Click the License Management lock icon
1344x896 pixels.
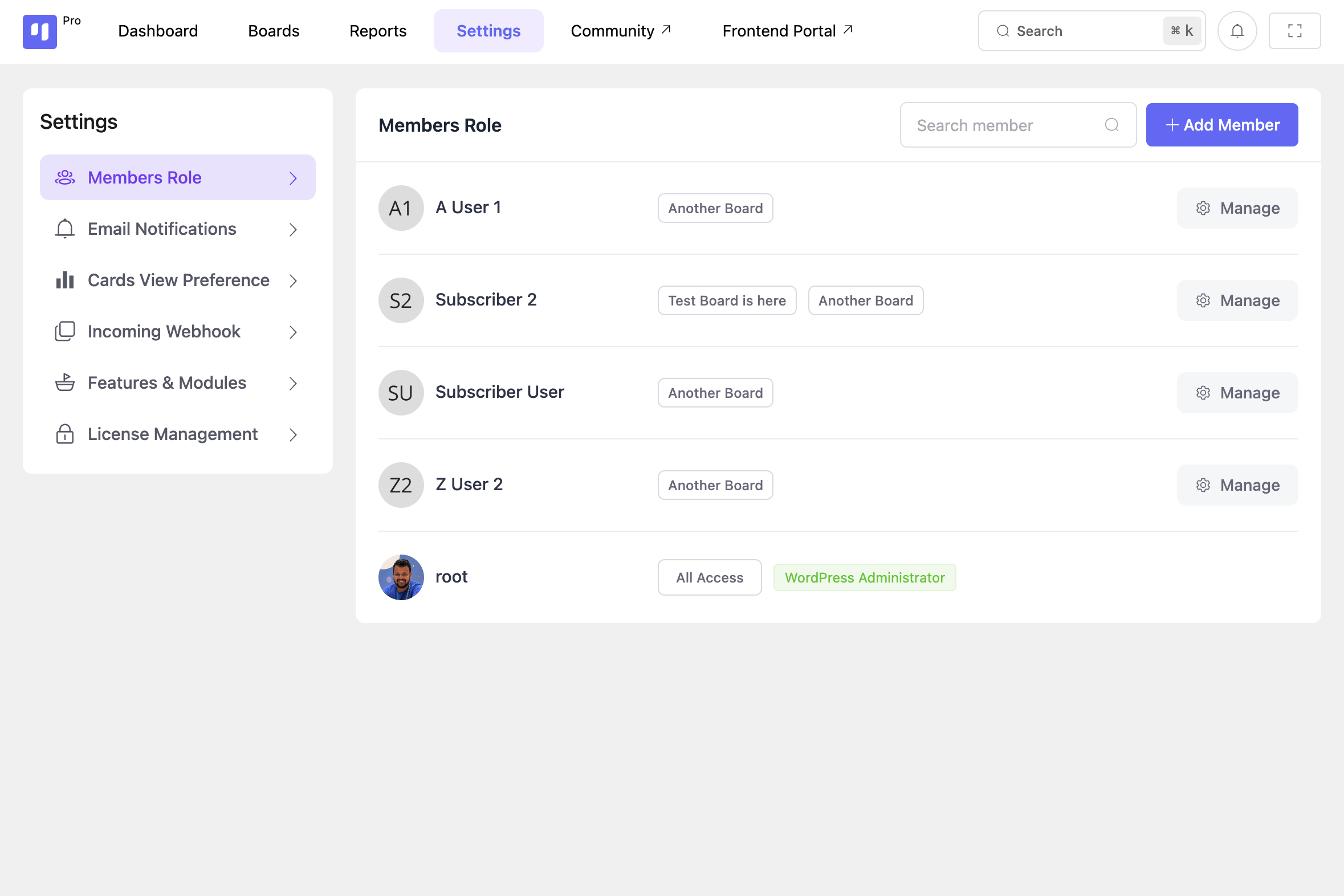coord(65,434)
